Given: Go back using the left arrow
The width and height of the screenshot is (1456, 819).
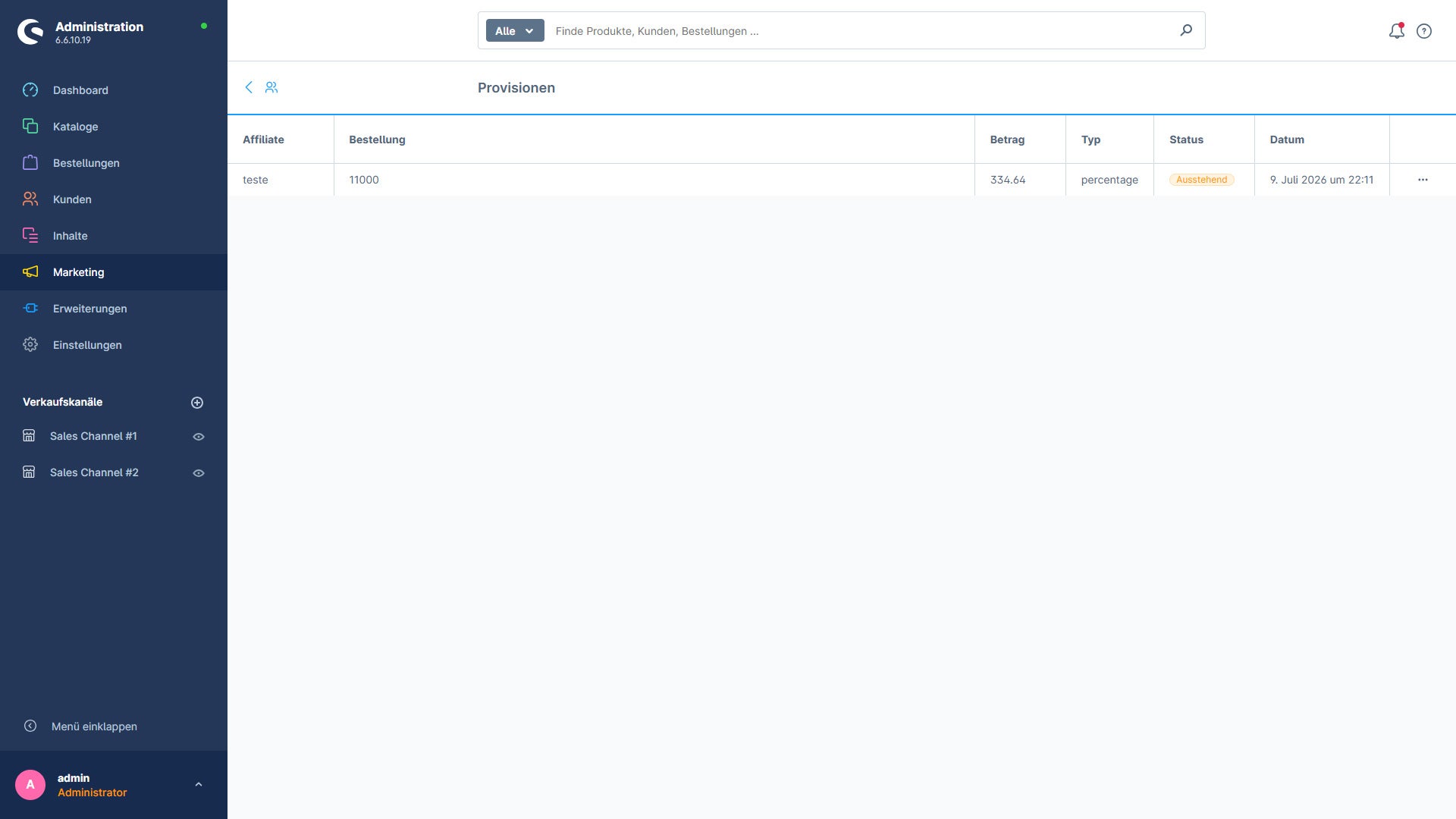Looking at the screenshot, I should pyautogui.click(x=249, y=87).
